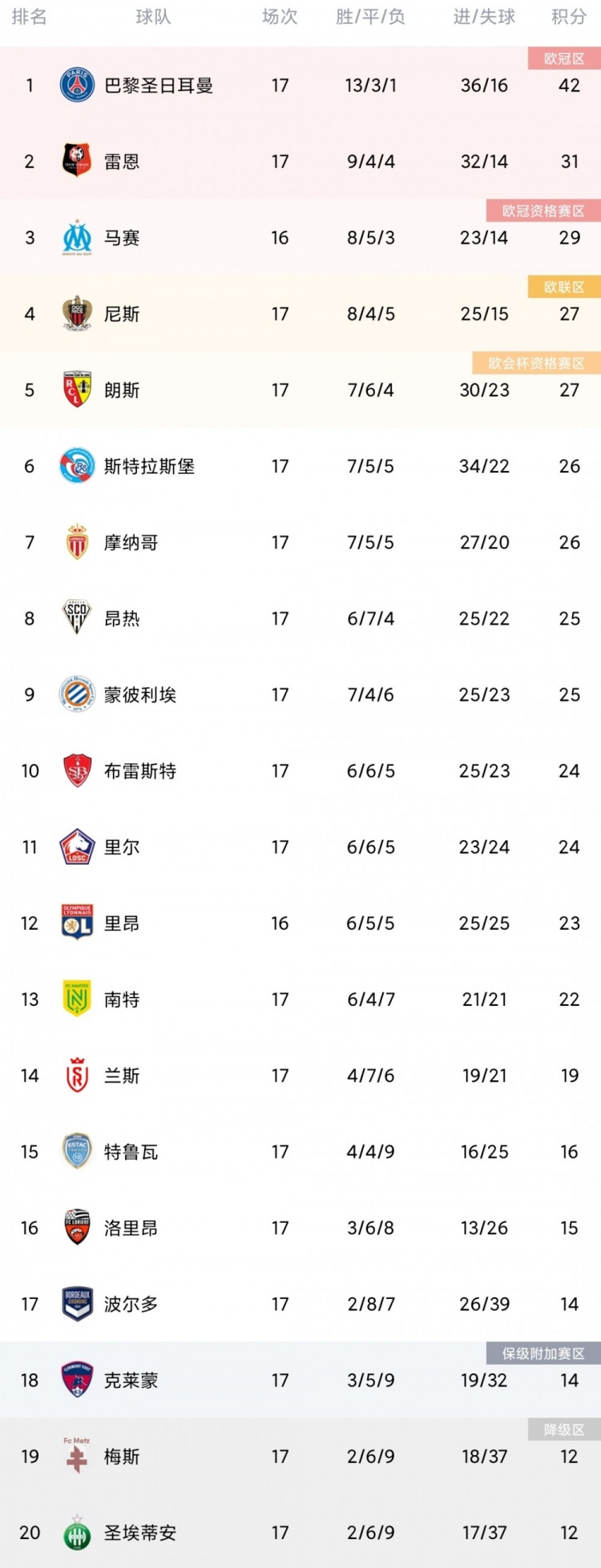Click the Bordeaux club badge

point(77,1304)
